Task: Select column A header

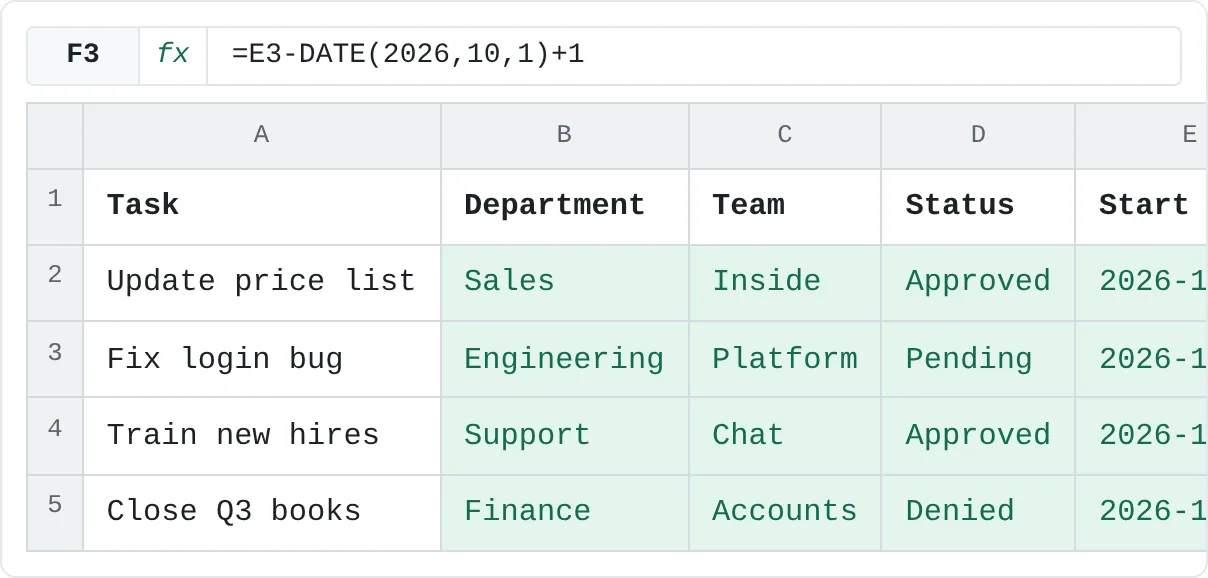Action: [x=262, y=136]
